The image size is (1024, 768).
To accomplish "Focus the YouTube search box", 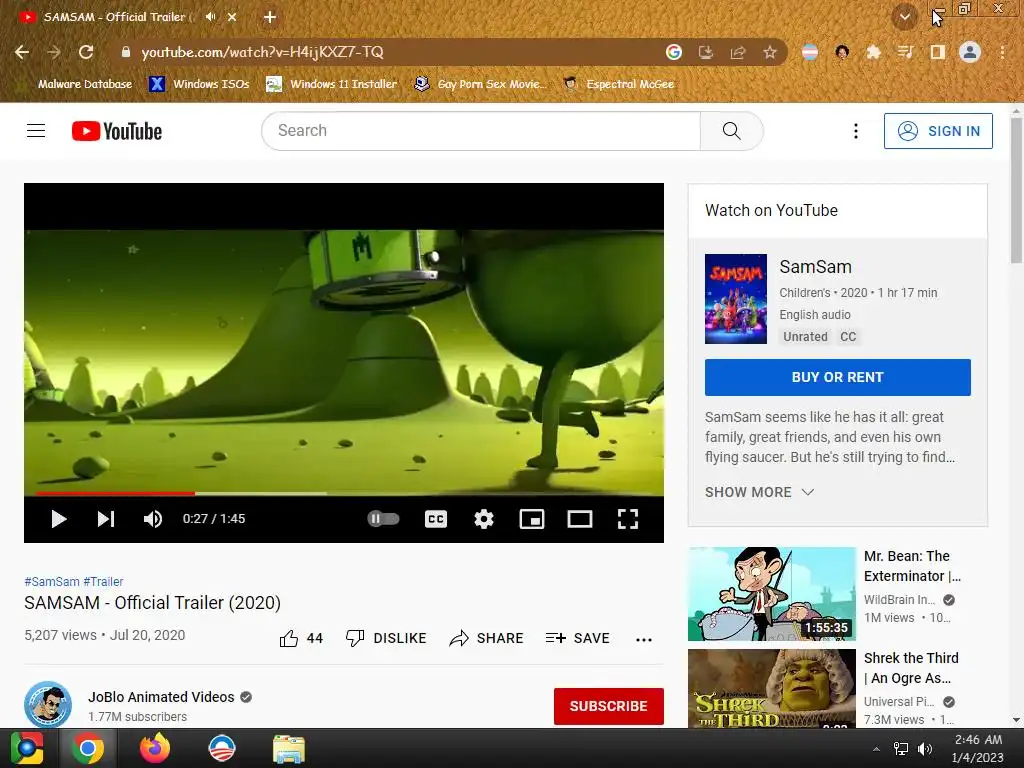I will point(481,131).
